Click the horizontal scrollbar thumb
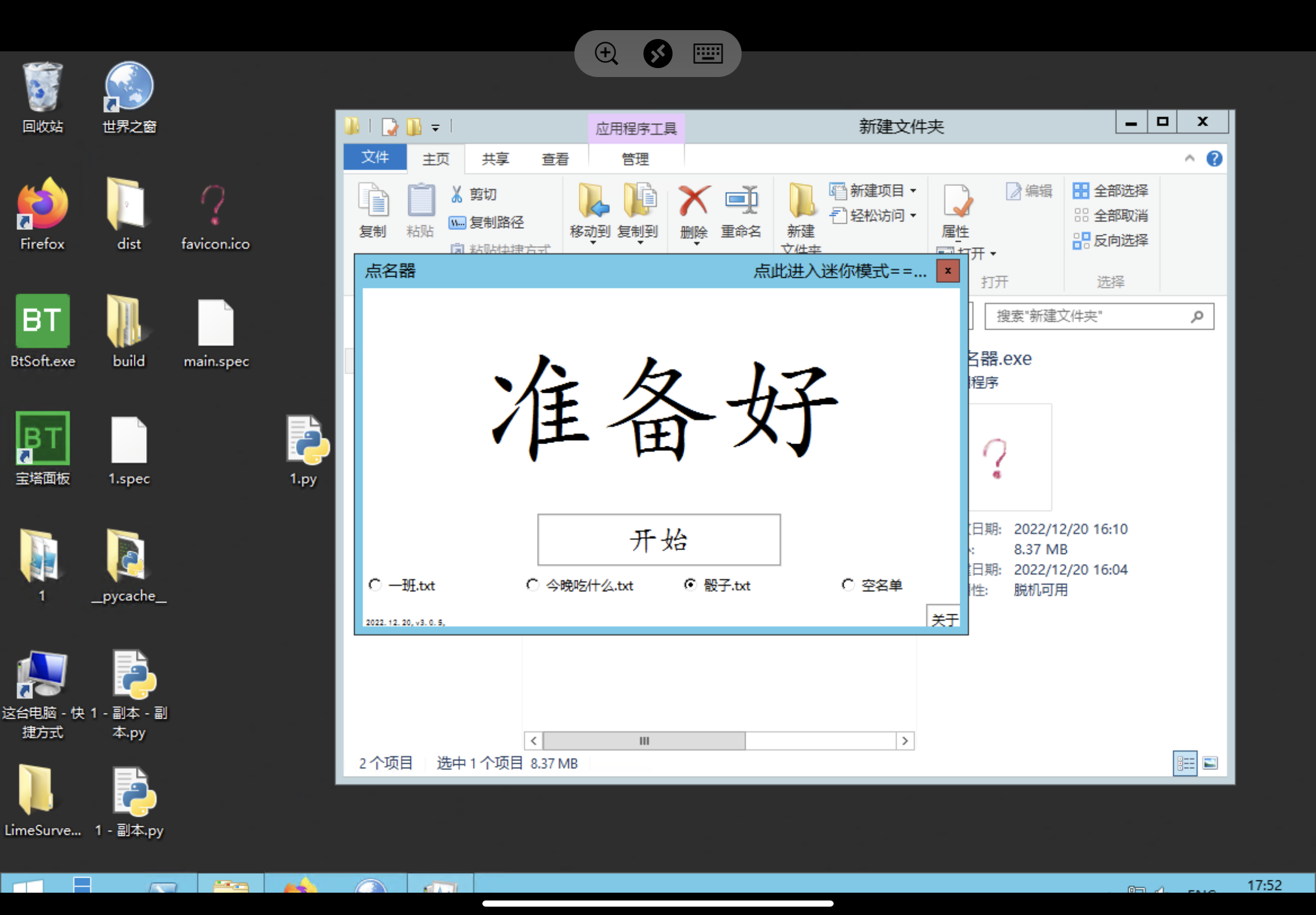This screenshot has width=1316, height=915. click(644, 741)
